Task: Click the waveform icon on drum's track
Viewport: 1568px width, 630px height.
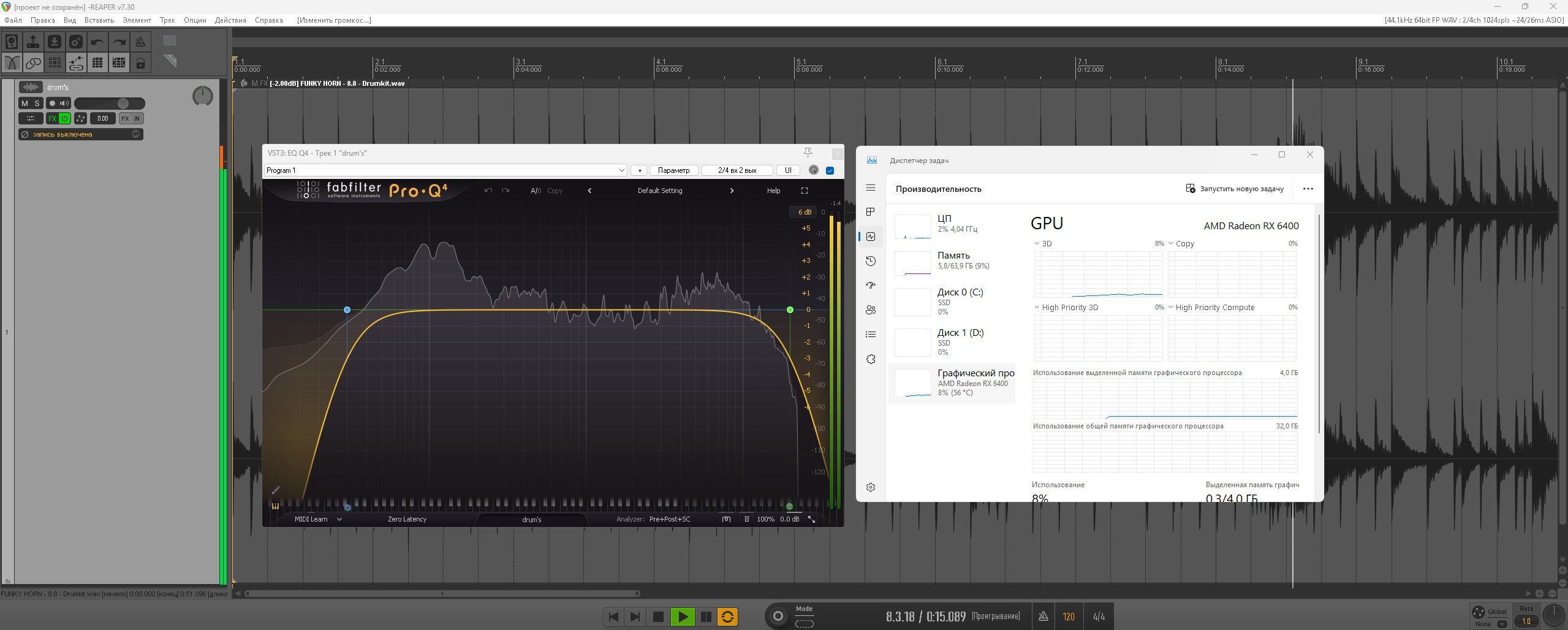Action: [x=31, y=87]
